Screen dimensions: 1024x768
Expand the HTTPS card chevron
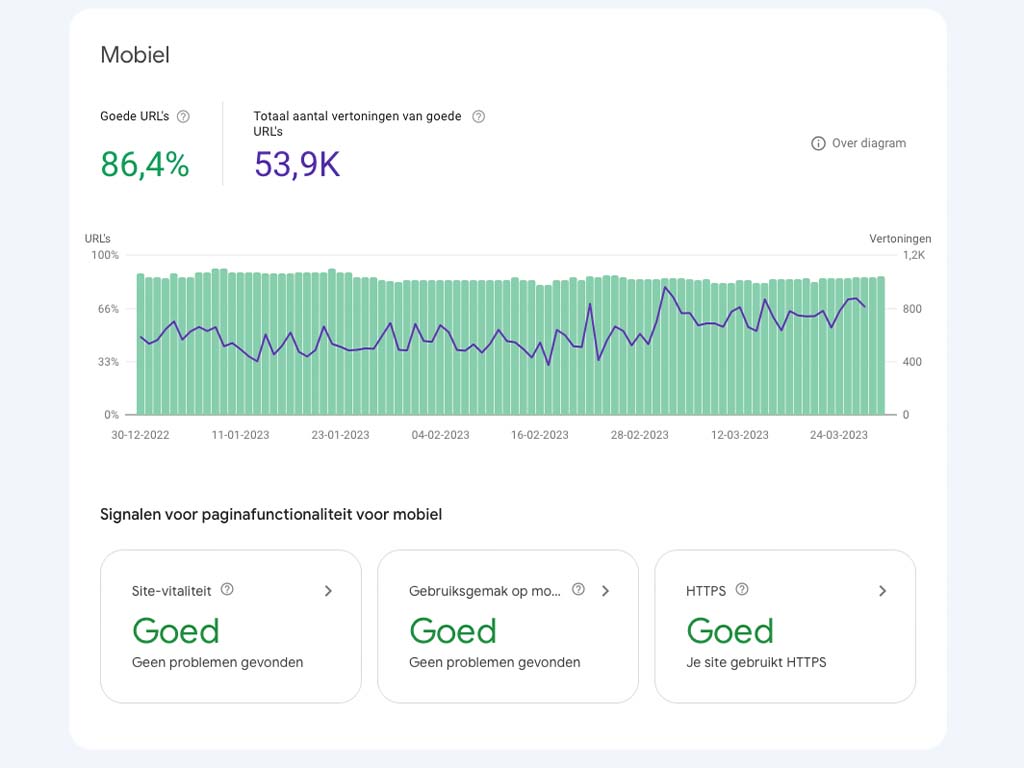(882, 591)
